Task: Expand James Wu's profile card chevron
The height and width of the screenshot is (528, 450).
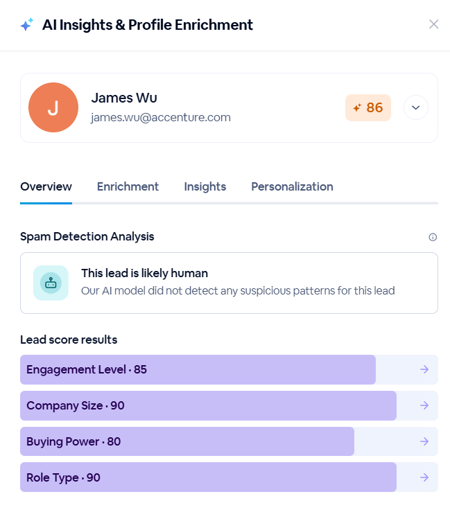Action: [416, 108]
